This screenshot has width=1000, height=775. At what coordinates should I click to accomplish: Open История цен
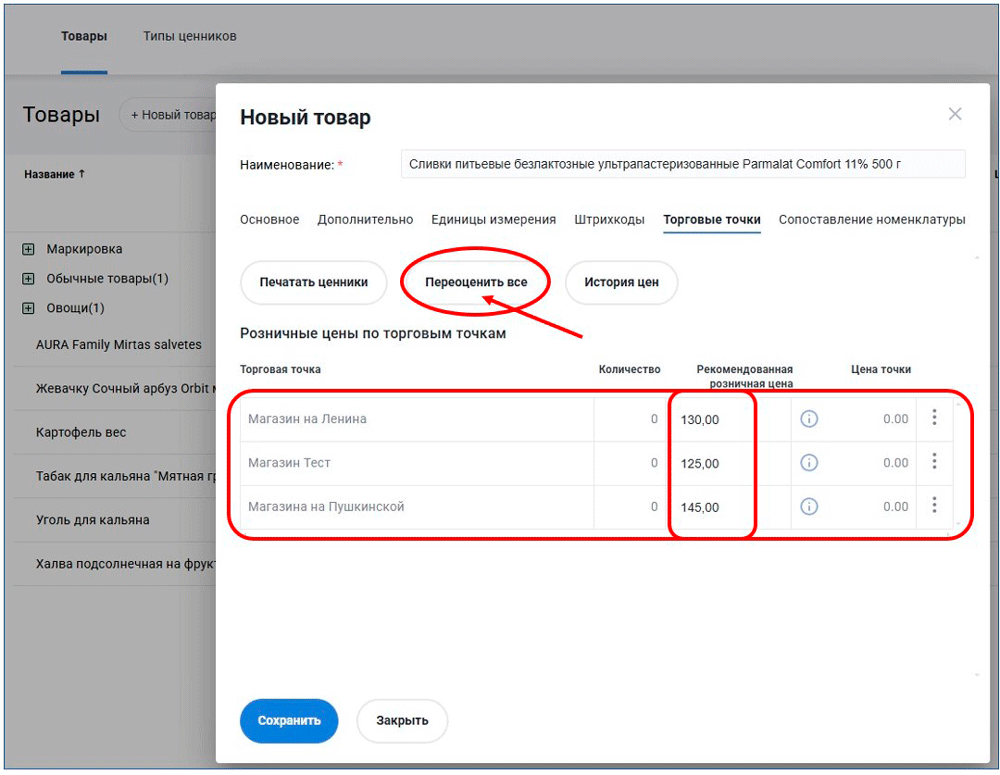[621, 283]
